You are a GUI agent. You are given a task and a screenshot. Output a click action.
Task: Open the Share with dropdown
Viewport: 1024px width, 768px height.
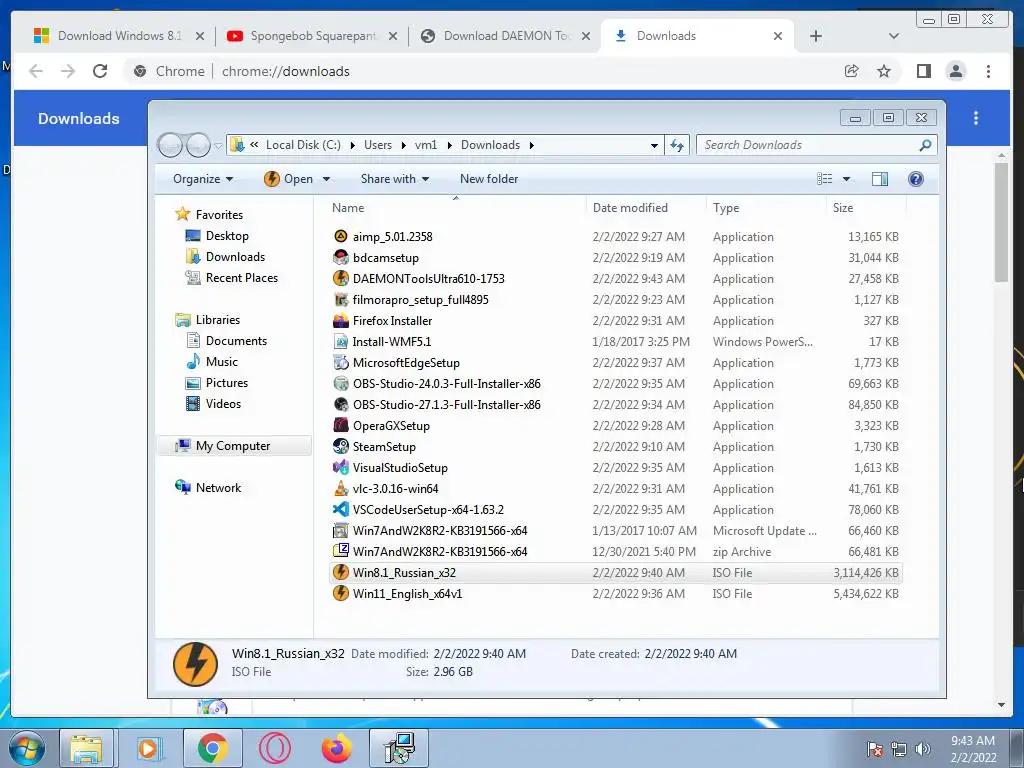coord(394,179)
